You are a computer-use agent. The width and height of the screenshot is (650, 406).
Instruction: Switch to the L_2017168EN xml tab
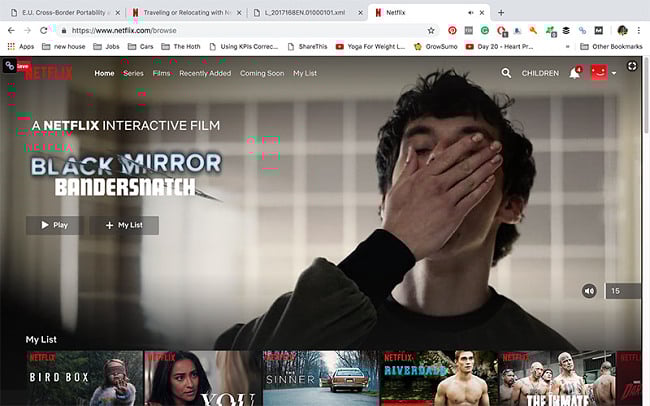pos(308,13)
